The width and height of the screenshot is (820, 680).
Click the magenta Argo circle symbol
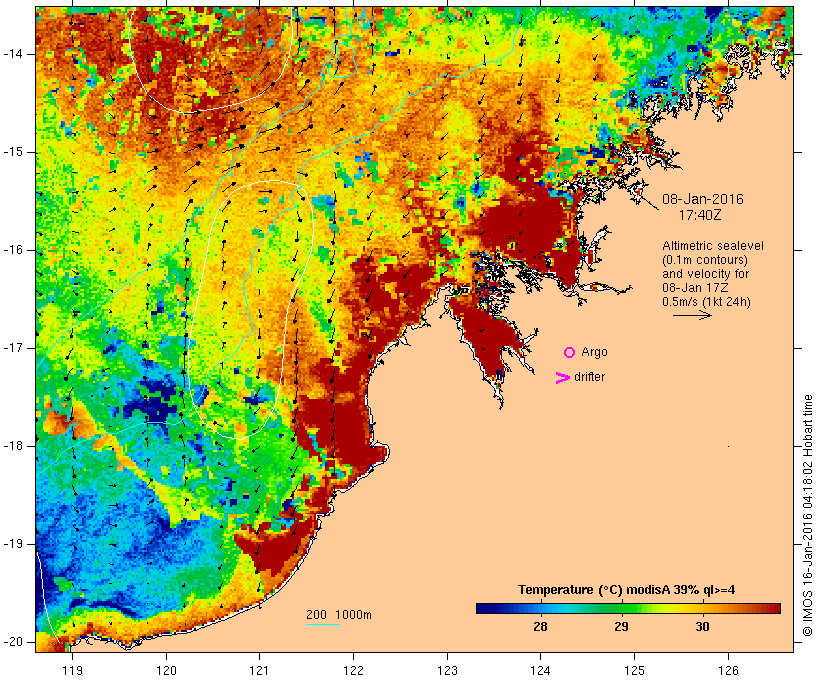tap(570, 353)
